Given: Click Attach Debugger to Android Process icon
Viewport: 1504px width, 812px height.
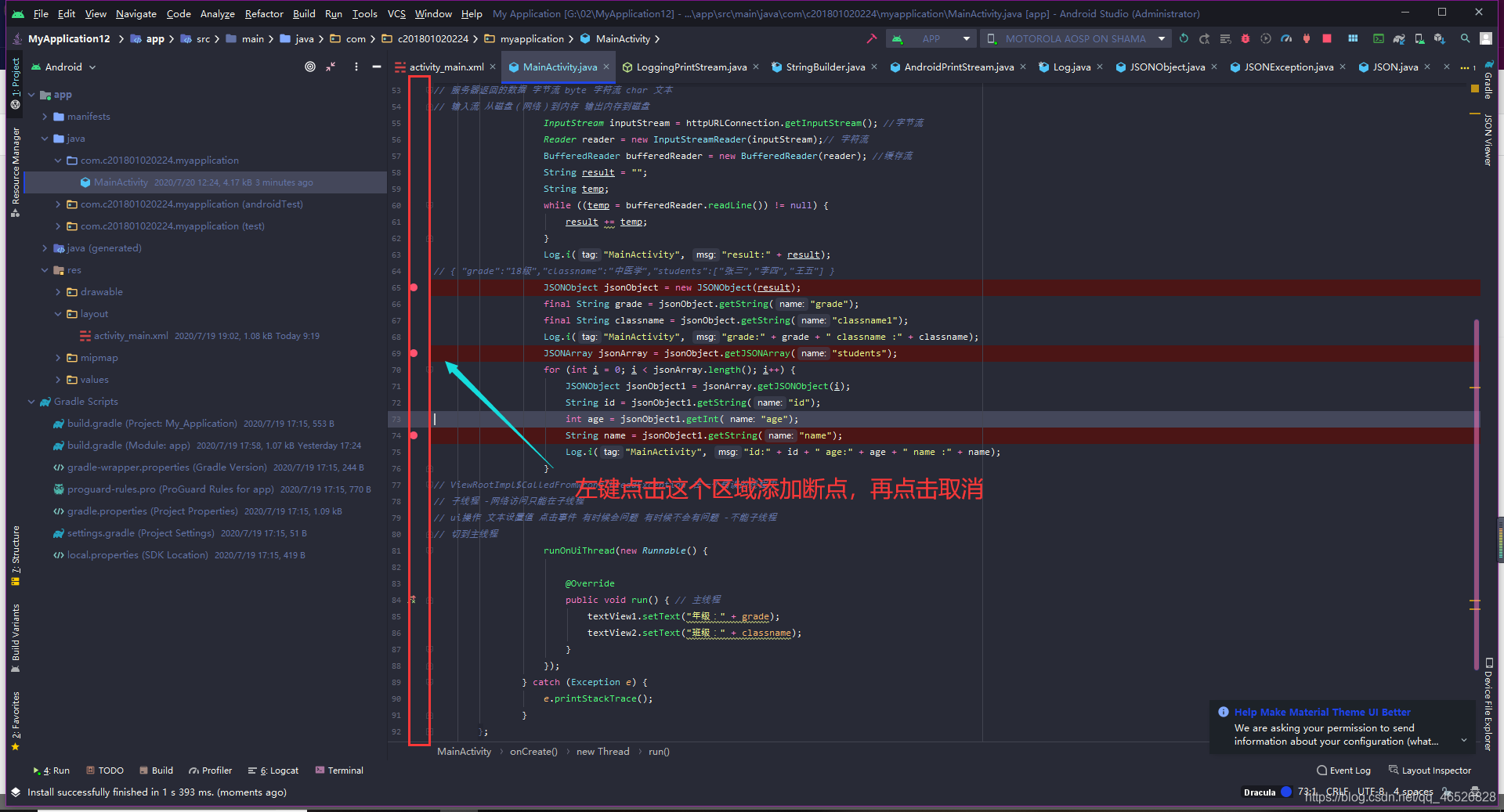Looking at the screenshot, I should click(1307, 38).
